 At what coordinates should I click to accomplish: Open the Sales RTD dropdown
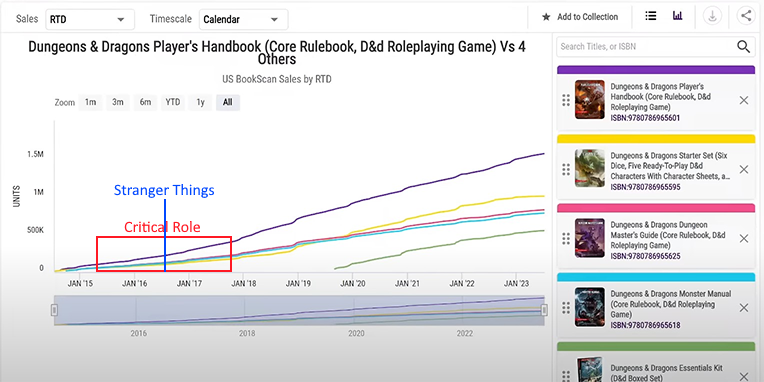pos(90,19)
